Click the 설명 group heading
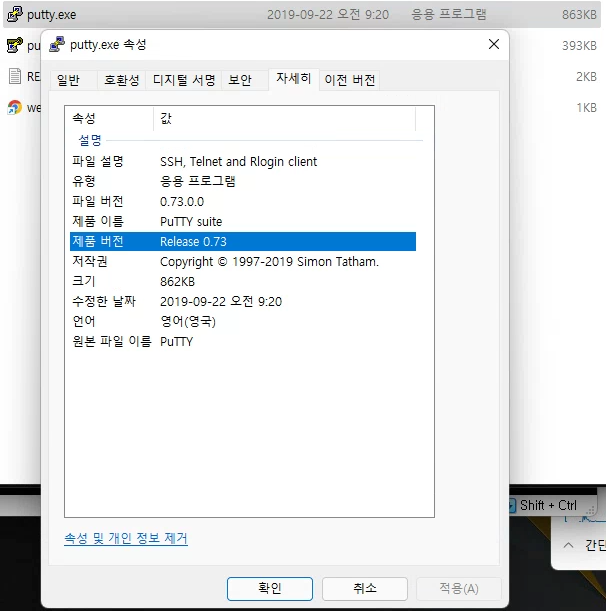The image size is (606, 611). pos(90,140)
